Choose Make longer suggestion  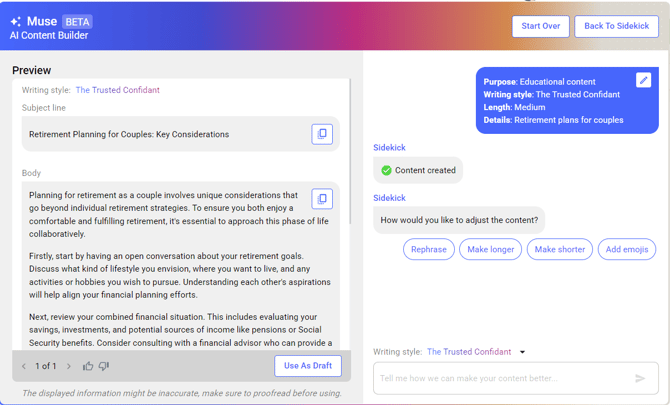(x=490, y=249)
